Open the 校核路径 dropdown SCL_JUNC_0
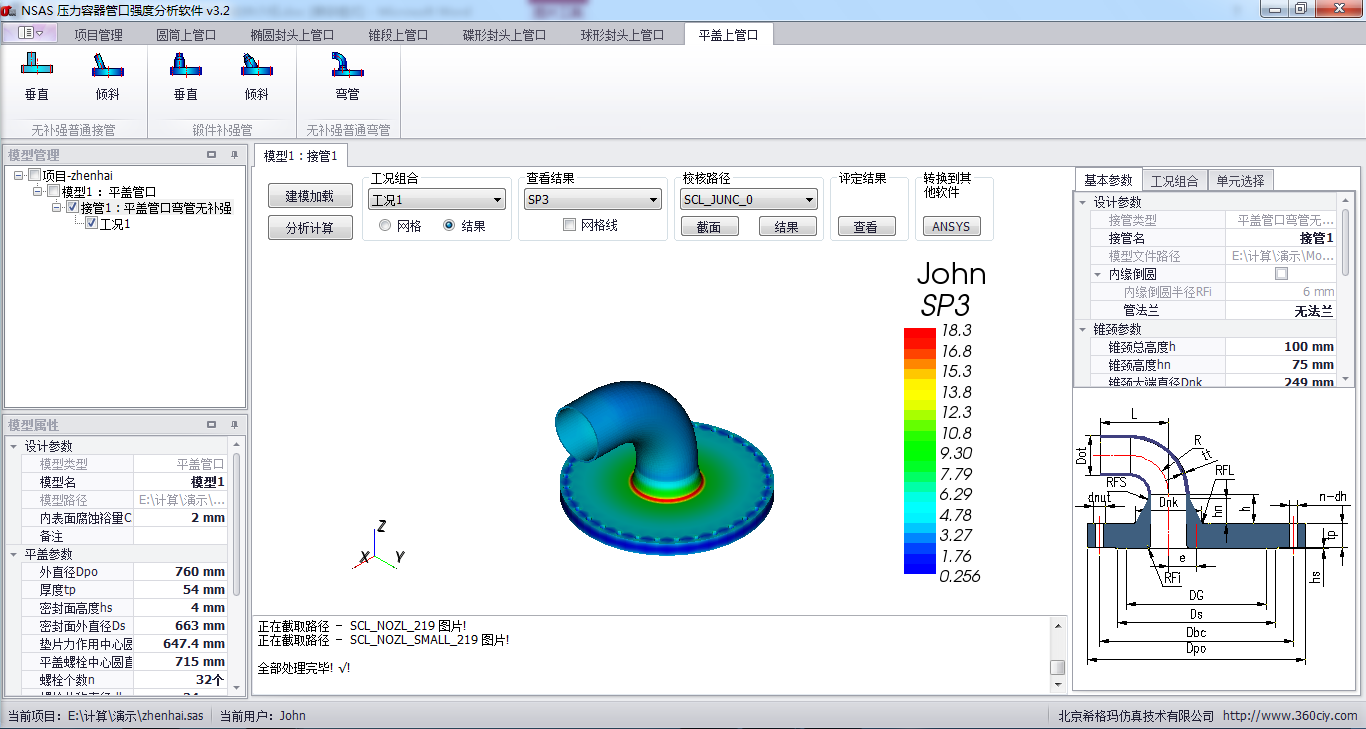 pyautogui.click(x=749, y=200)
